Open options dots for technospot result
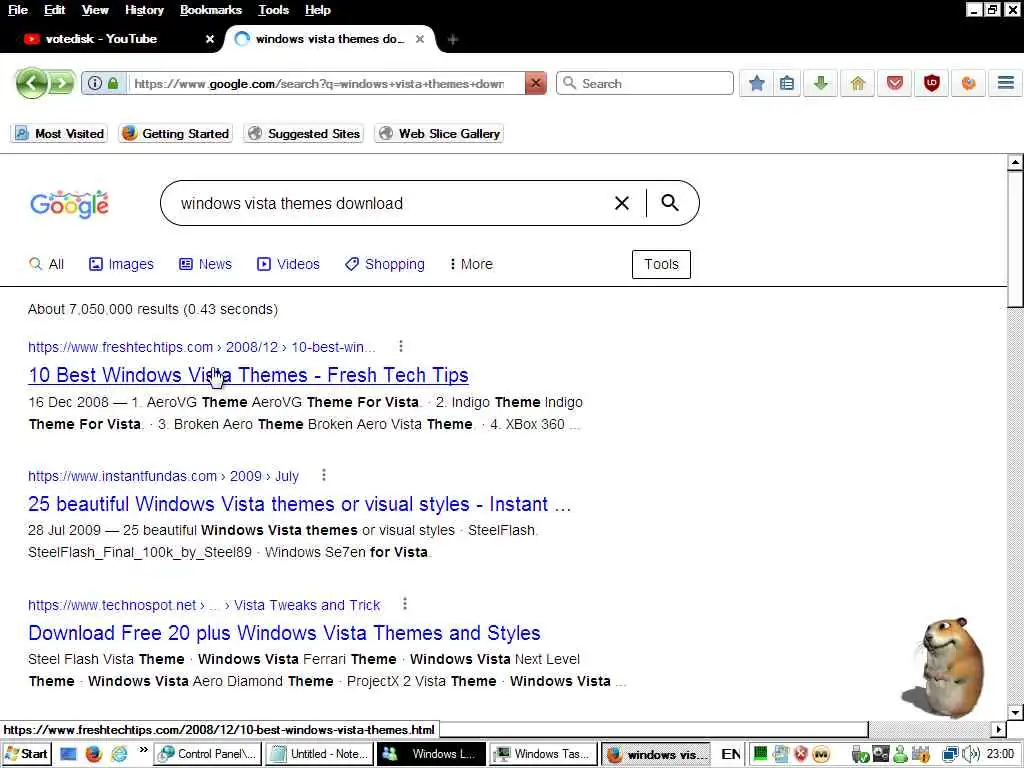The width and height of the screenshot is (1024, 768). tap(405, 603)
